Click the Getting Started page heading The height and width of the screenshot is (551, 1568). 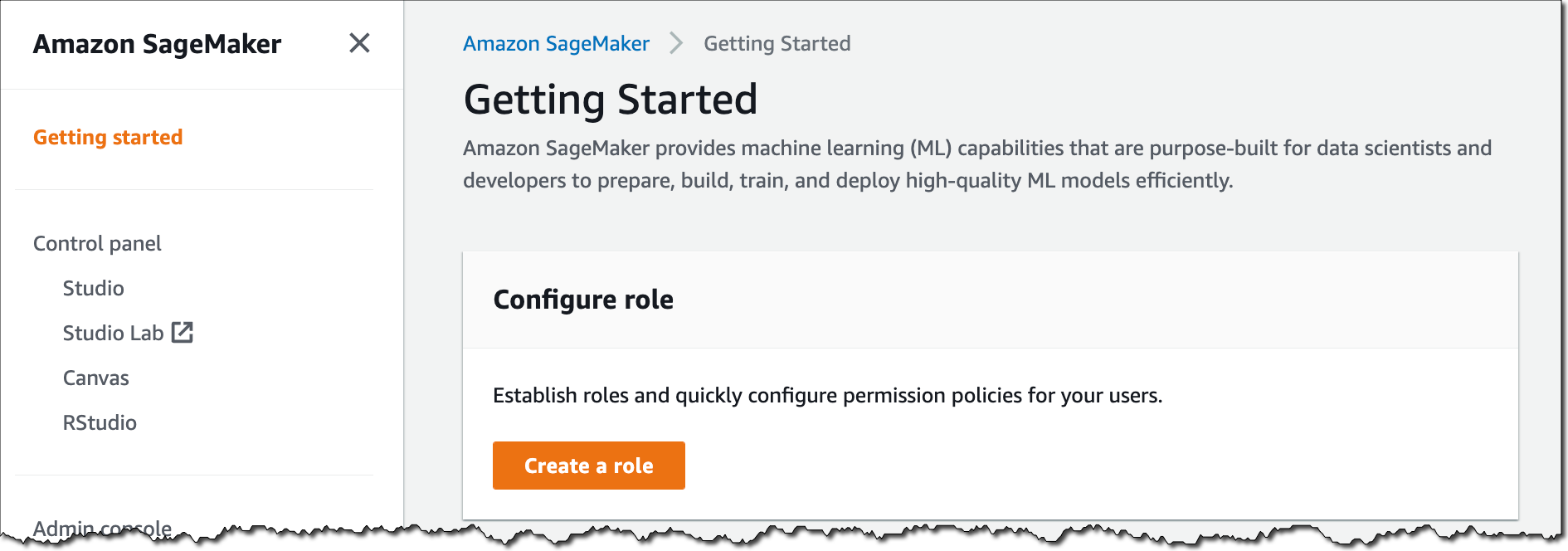[610, 100]
